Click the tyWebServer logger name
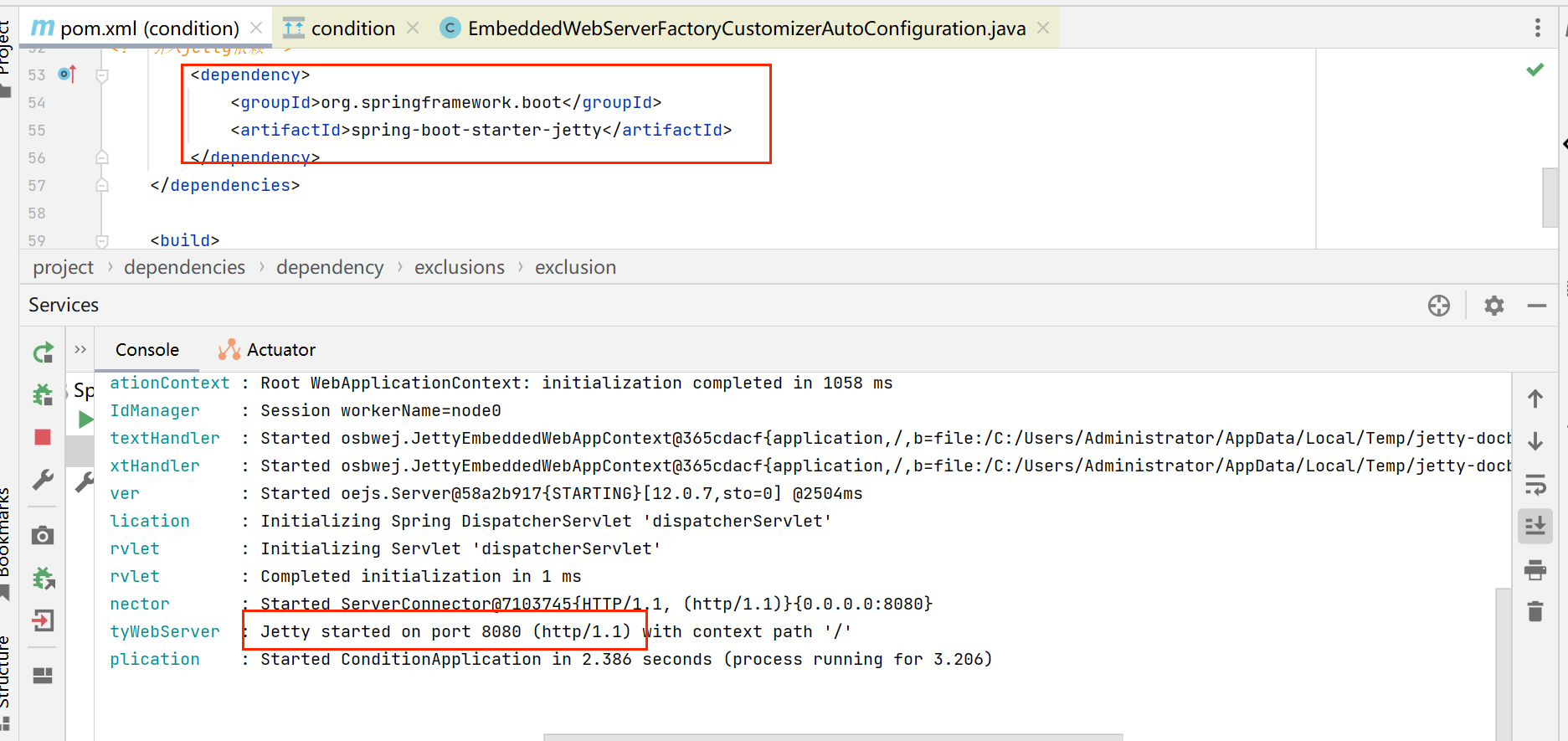The width and height of the screenshot is (1568, 741). pyautogui.click(x=165, y=631)
